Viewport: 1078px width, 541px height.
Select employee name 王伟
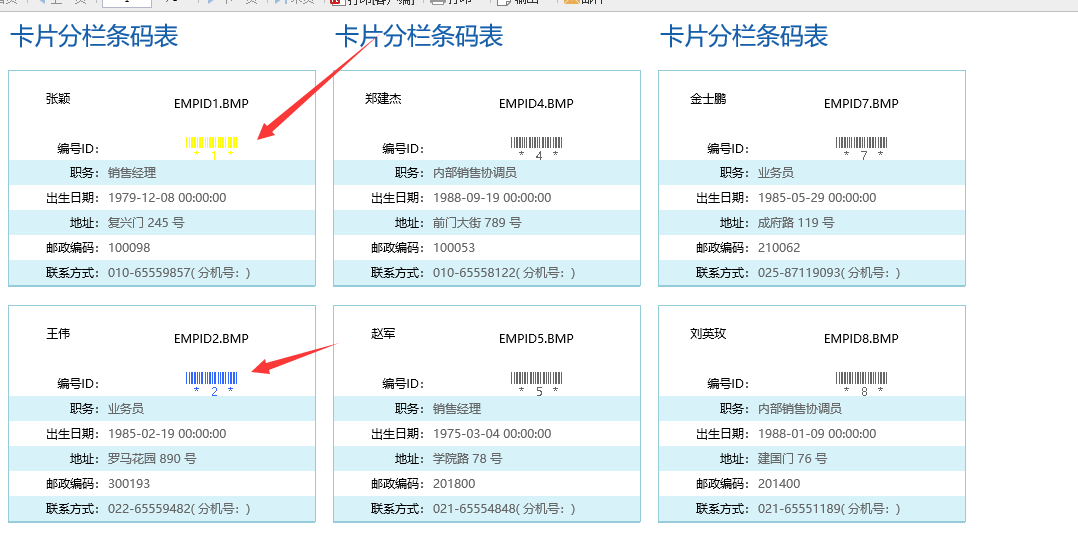58,333
